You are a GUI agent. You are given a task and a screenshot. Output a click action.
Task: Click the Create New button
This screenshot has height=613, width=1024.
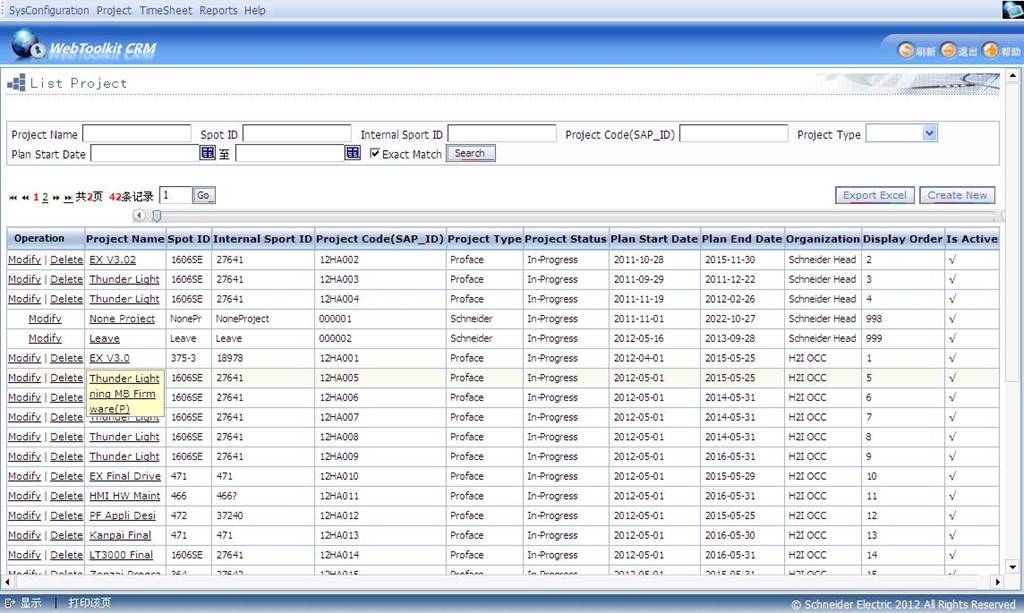(957, 195)
